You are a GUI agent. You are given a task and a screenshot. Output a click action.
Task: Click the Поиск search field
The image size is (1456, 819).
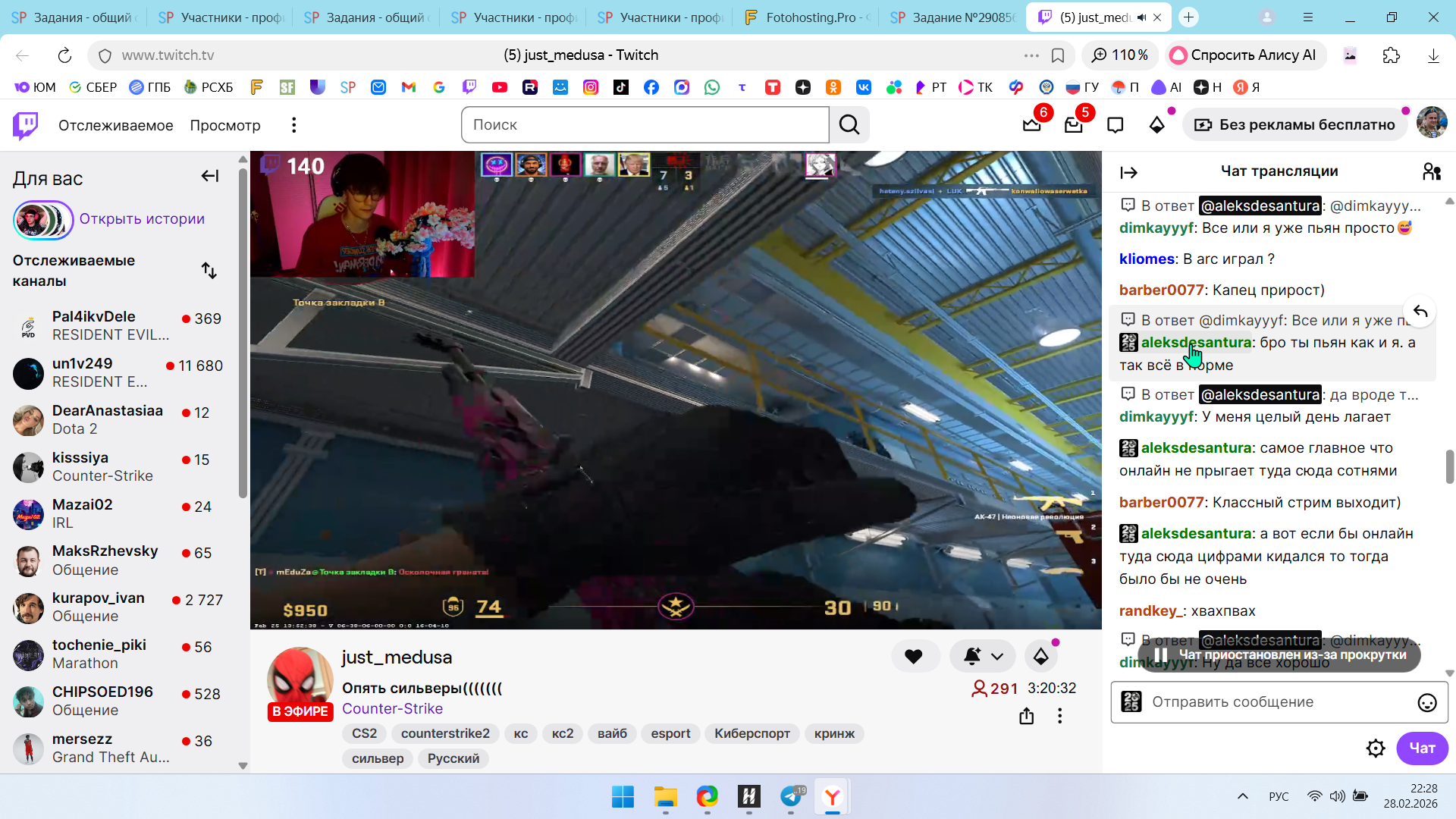[645, 125]
